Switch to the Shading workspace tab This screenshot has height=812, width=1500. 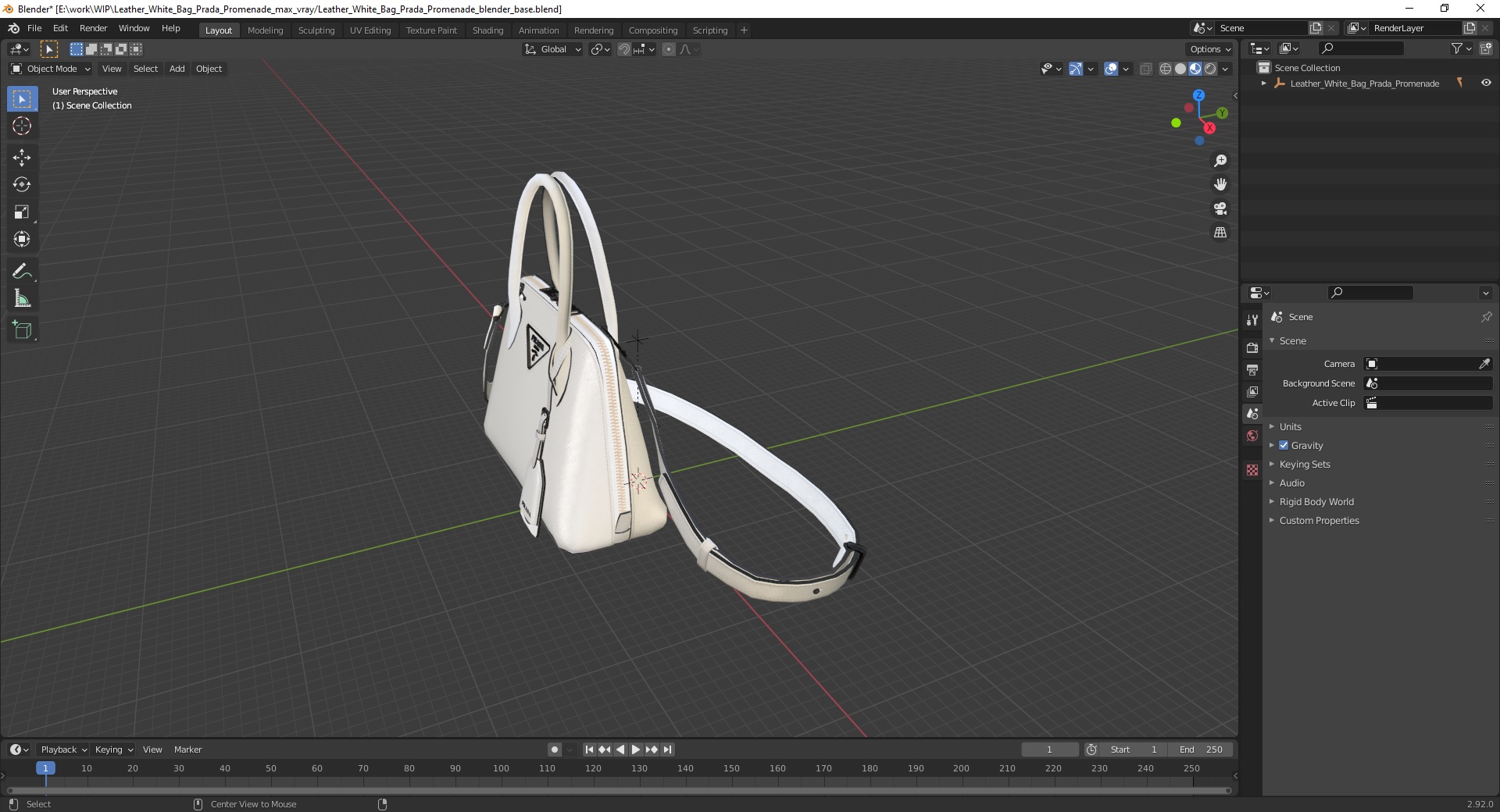(x=487, y=30)
